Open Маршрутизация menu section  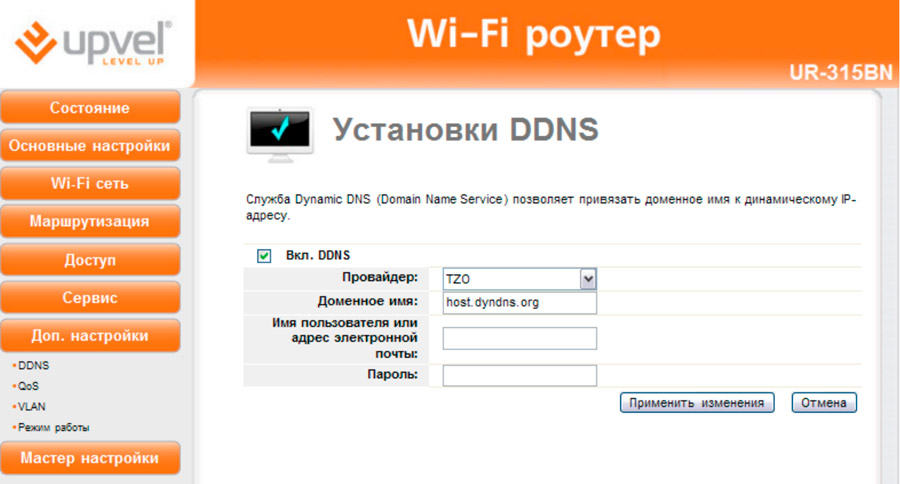tap(90, 221)
